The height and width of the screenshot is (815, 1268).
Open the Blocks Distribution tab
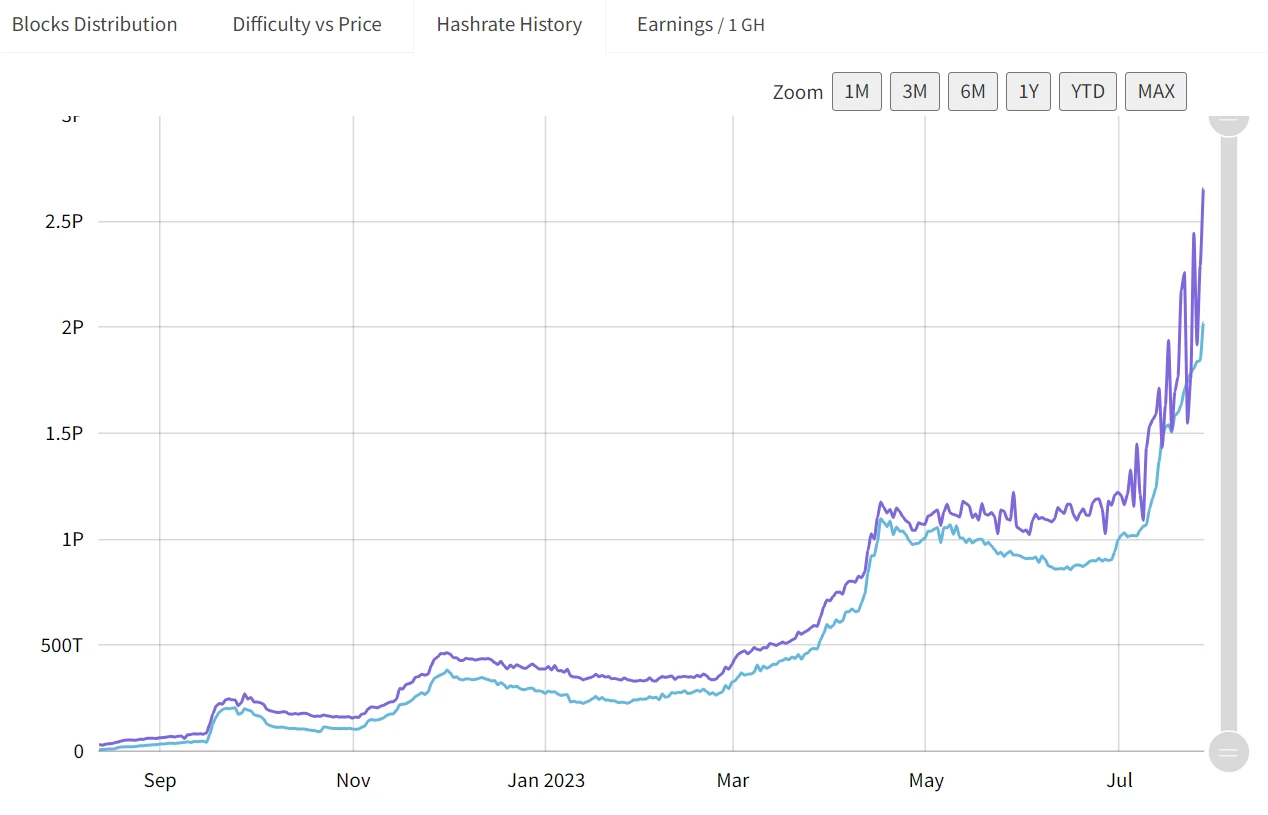pyautogui.click(x=94, y=25)
